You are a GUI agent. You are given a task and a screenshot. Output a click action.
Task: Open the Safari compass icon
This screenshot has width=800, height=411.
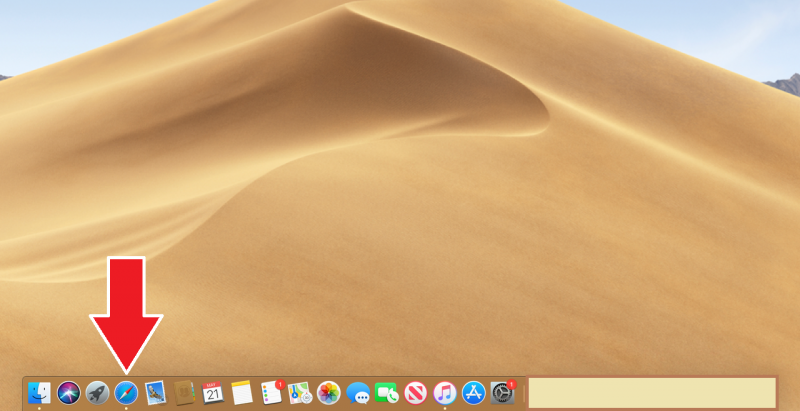pyautogui.click(x=126, y=392)
